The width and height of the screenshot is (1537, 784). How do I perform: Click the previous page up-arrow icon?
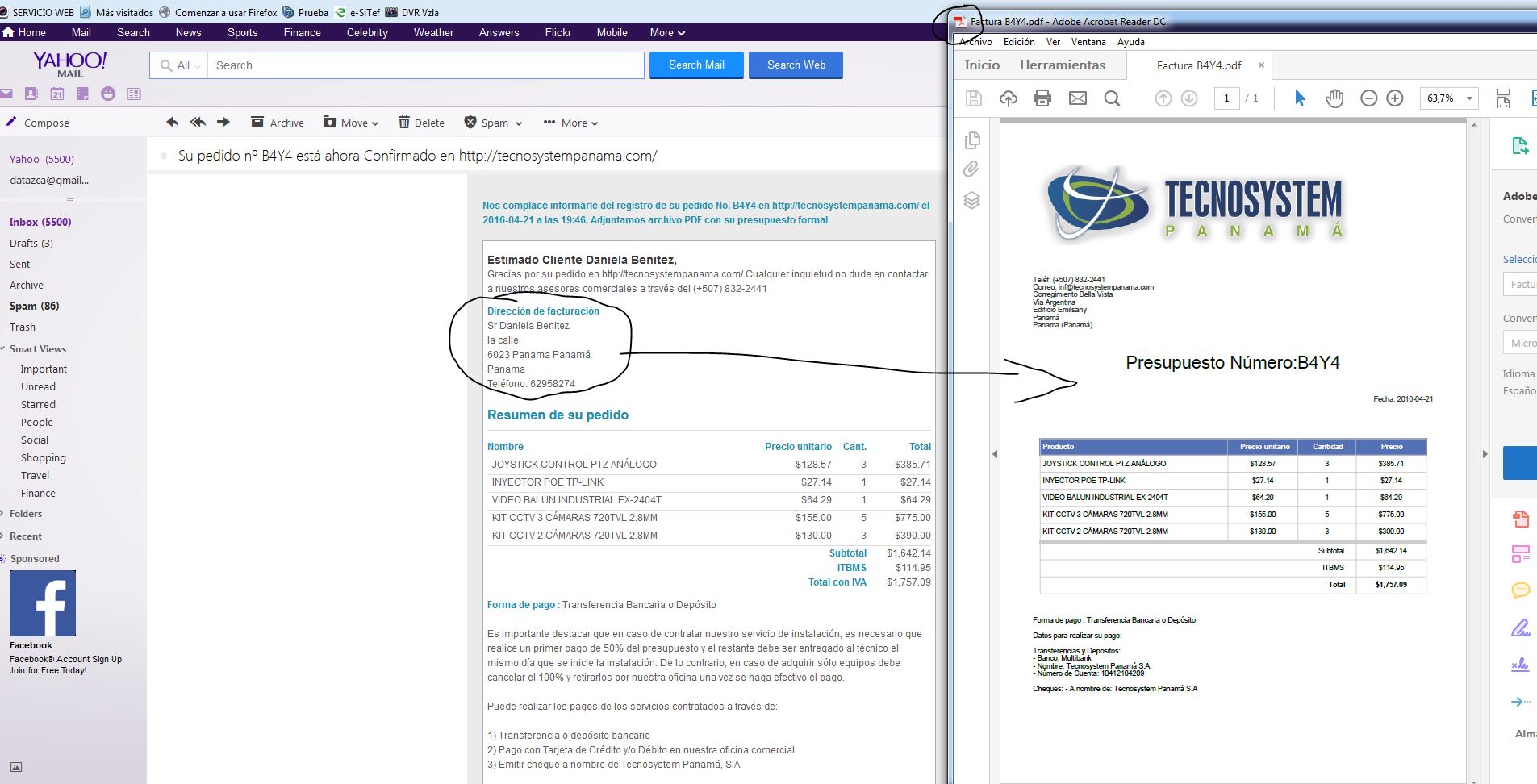click(x=1163, y=98)
